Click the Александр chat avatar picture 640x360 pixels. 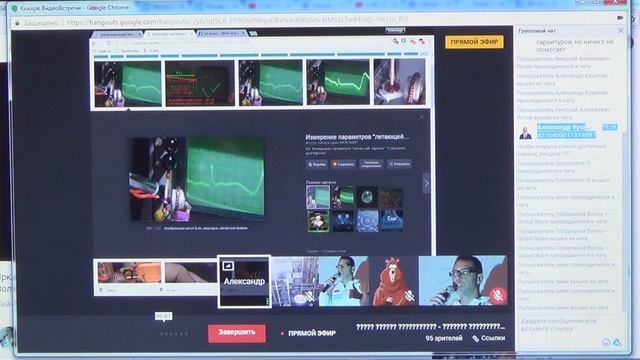[x=525, y=132]
